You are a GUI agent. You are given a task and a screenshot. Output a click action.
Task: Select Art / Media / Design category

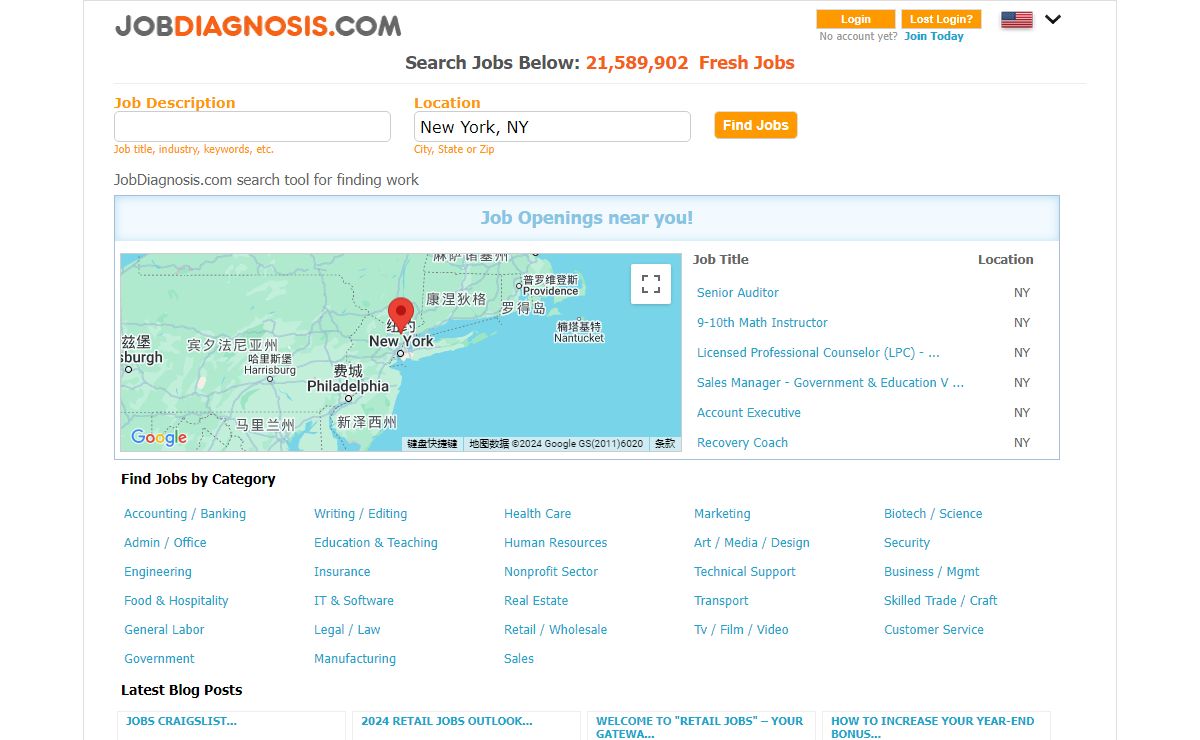point(752,543)
